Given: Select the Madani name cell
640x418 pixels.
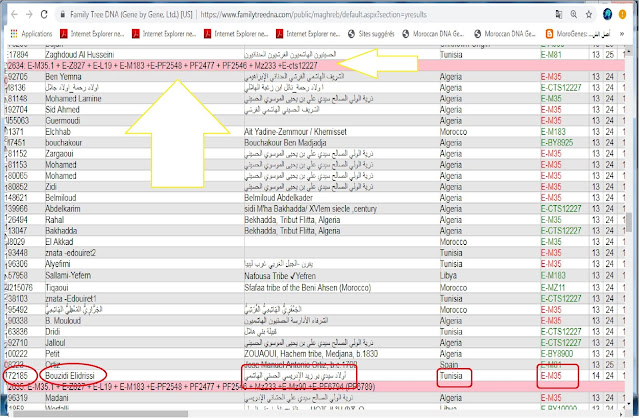Looking at the screenshot, I should click(x=57, y=398).
